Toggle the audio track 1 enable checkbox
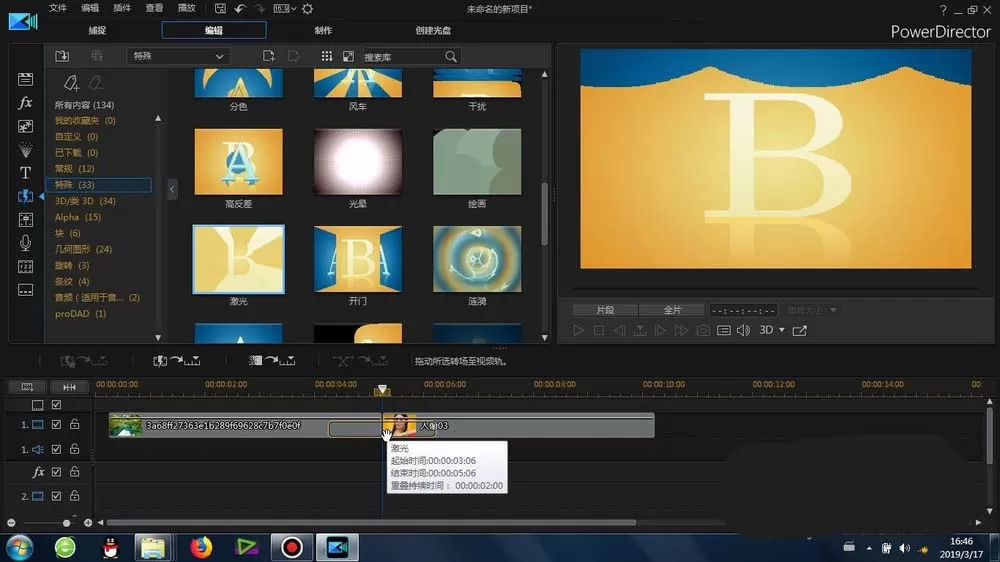The height and width of the screenshot is (562, 1000). [56, 449]
